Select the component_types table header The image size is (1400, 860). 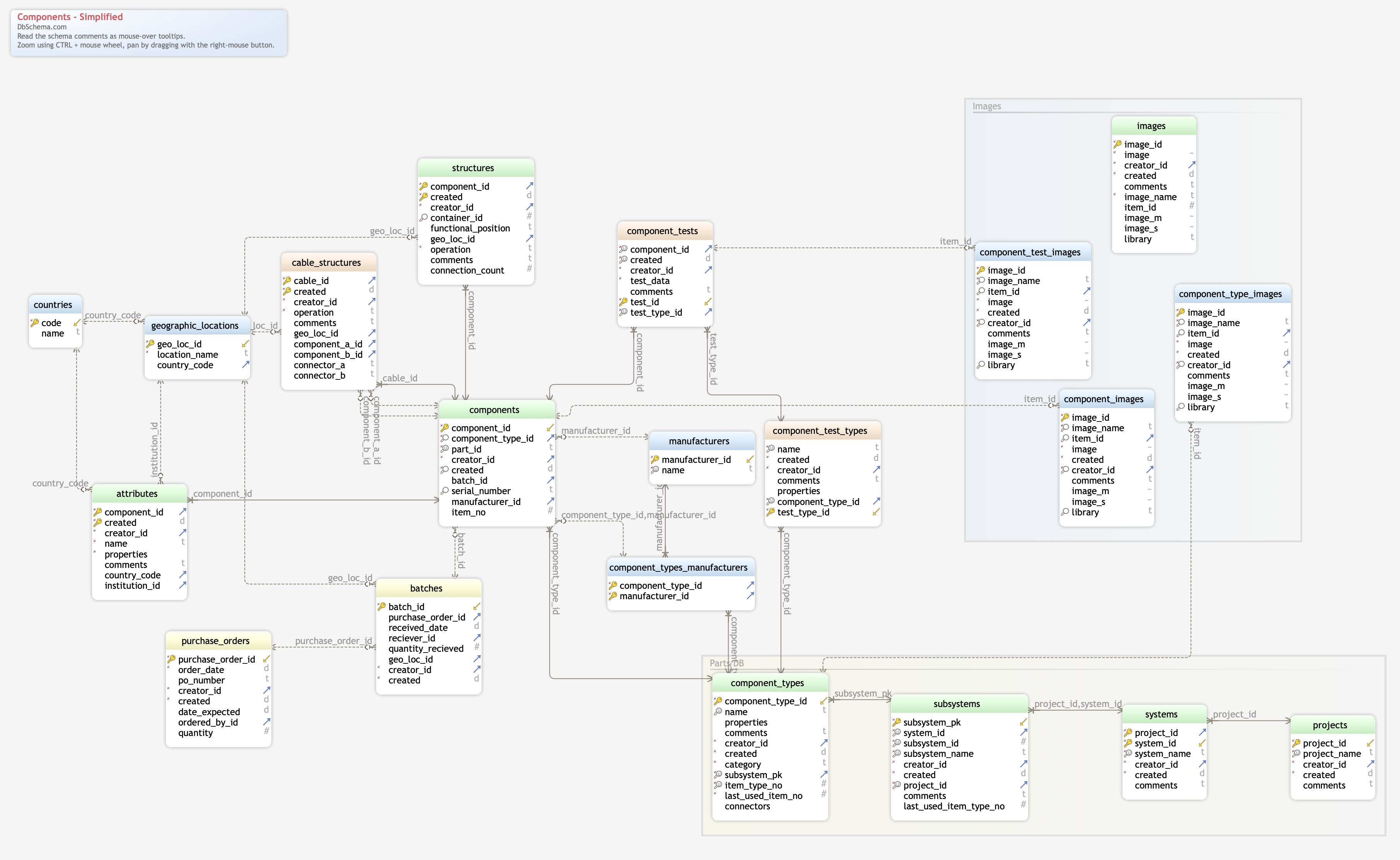[x=770, y=683]
